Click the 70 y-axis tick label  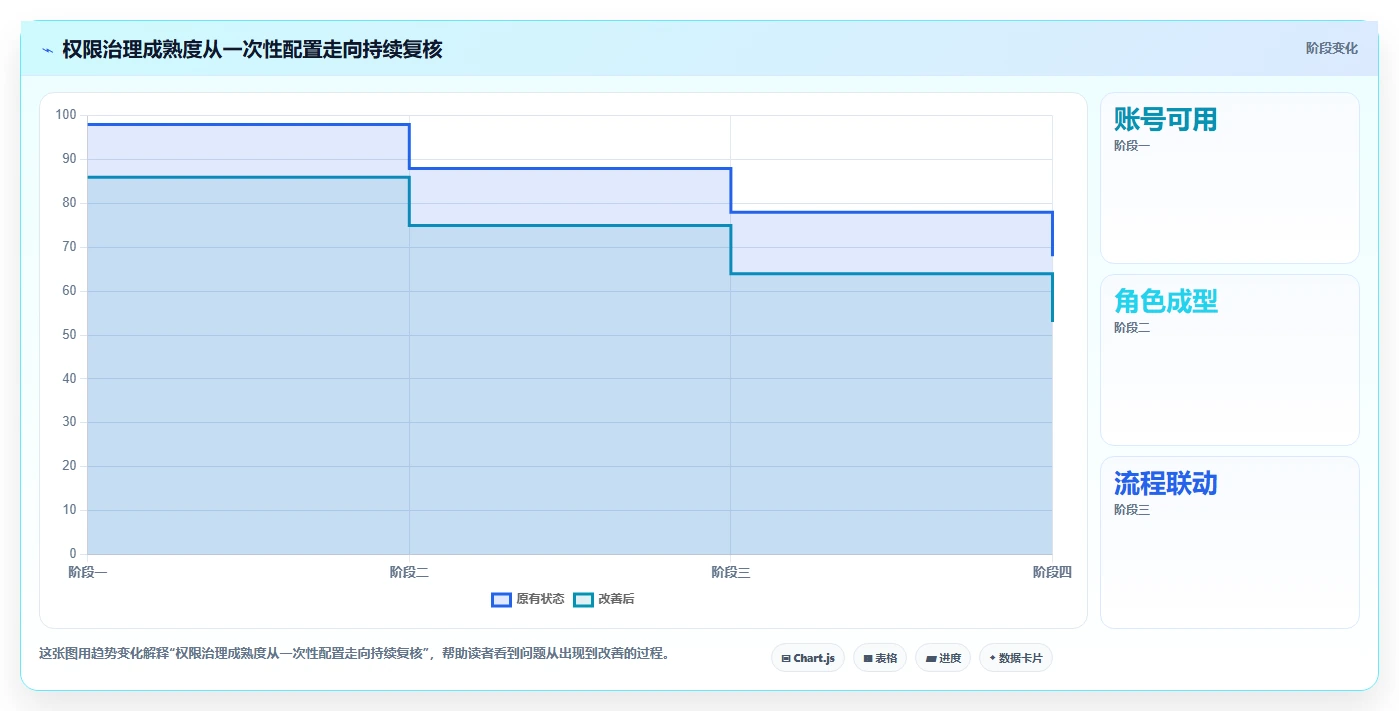pos(69,247)
